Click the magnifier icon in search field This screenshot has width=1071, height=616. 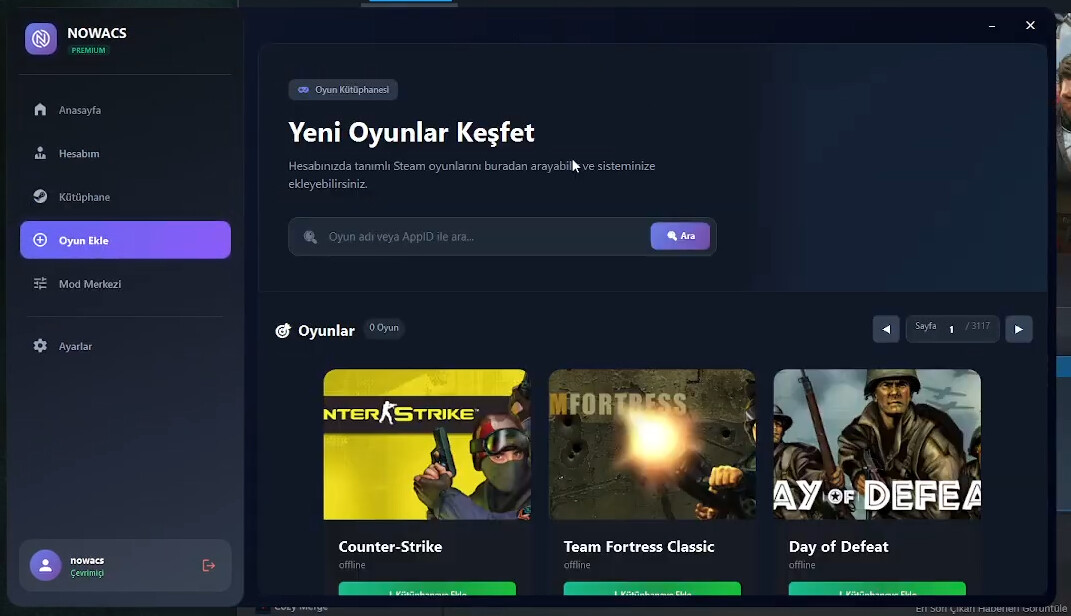310,236
